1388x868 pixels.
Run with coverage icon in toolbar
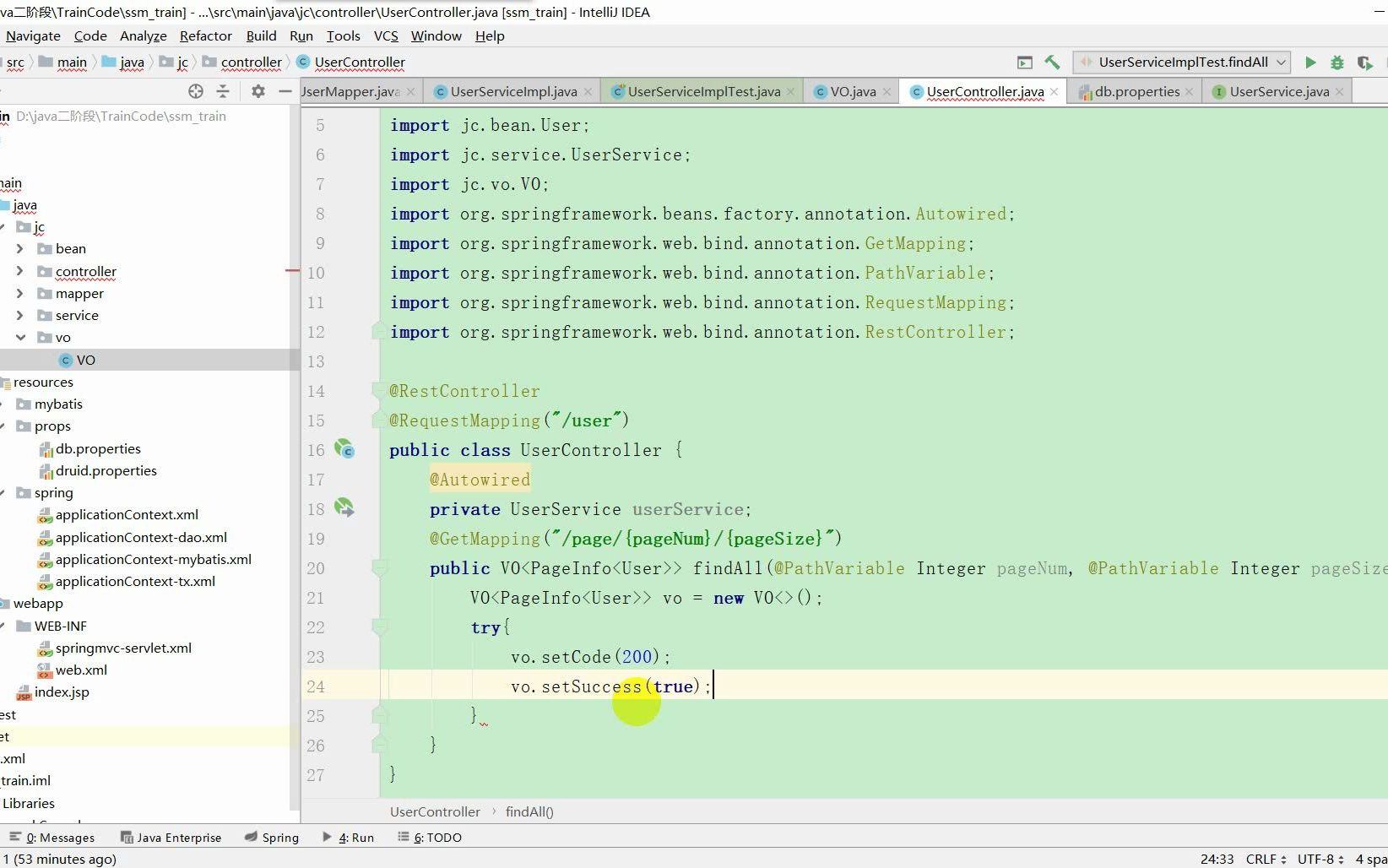tap(1364, 62)
